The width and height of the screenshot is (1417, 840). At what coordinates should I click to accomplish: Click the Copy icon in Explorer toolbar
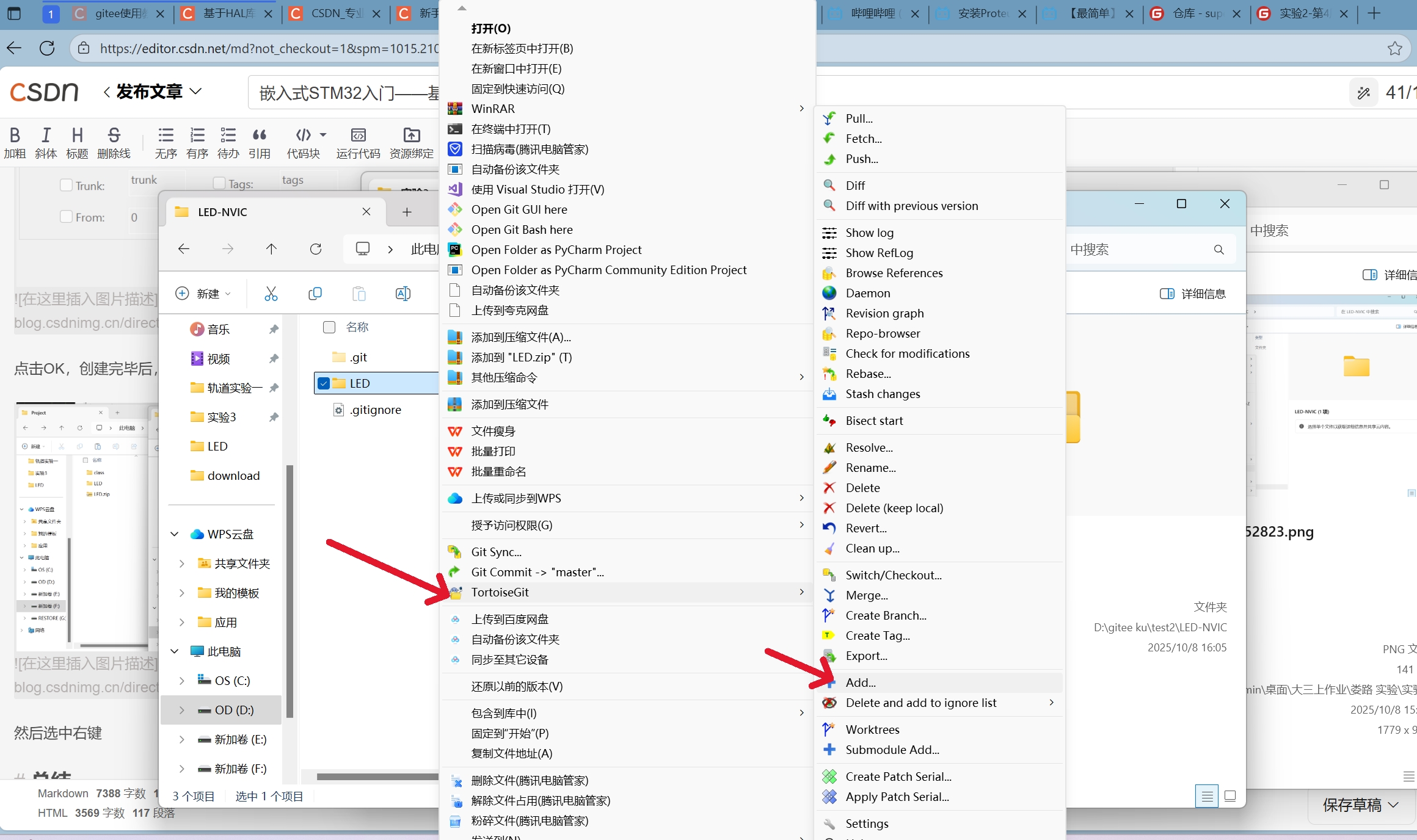(x=315, y=294)
